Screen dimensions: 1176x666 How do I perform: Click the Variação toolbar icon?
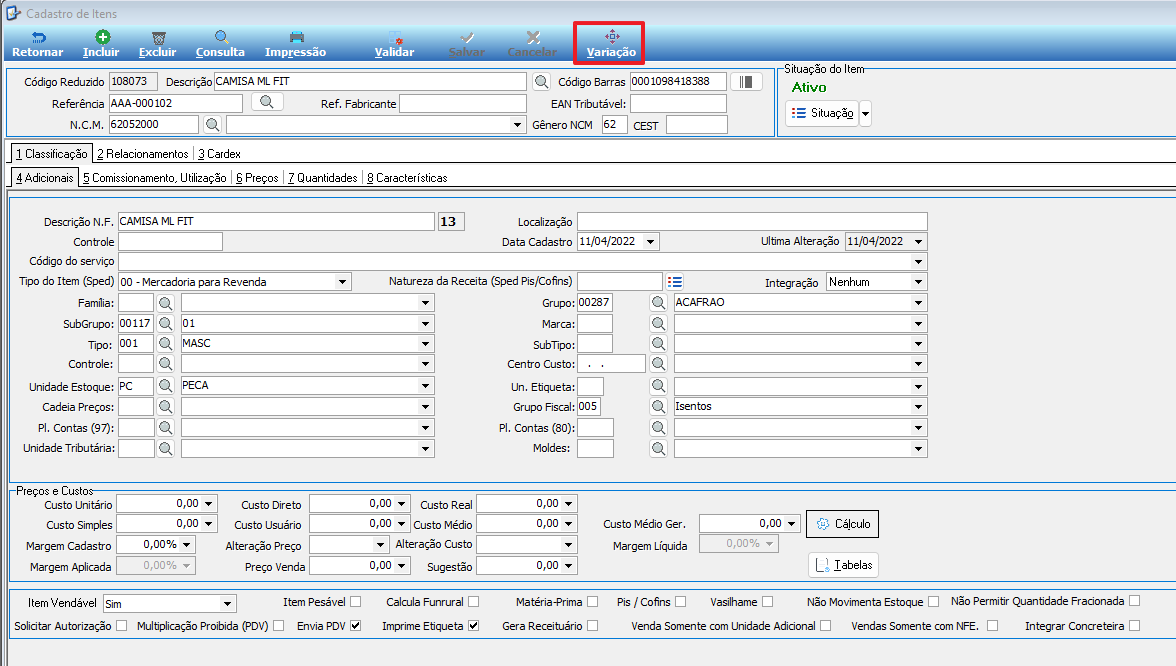point(612,36)
